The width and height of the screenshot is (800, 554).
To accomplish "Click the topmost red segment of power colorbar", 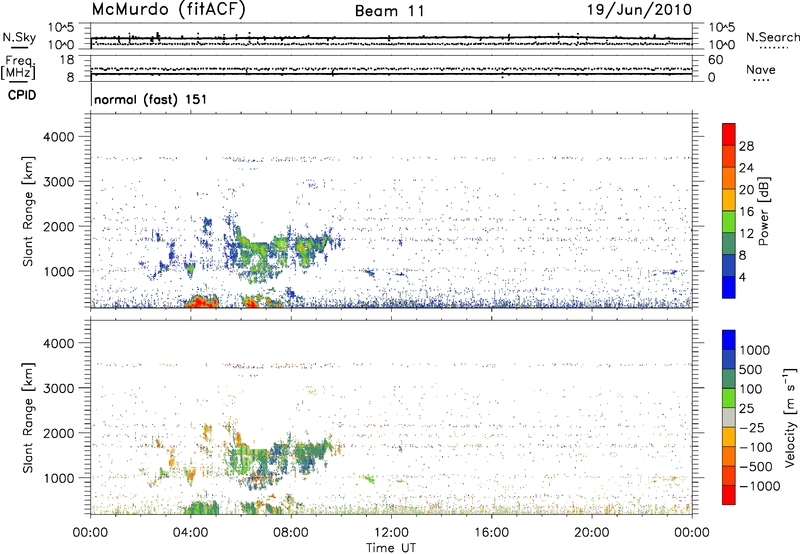I will [x=729, y=134].
